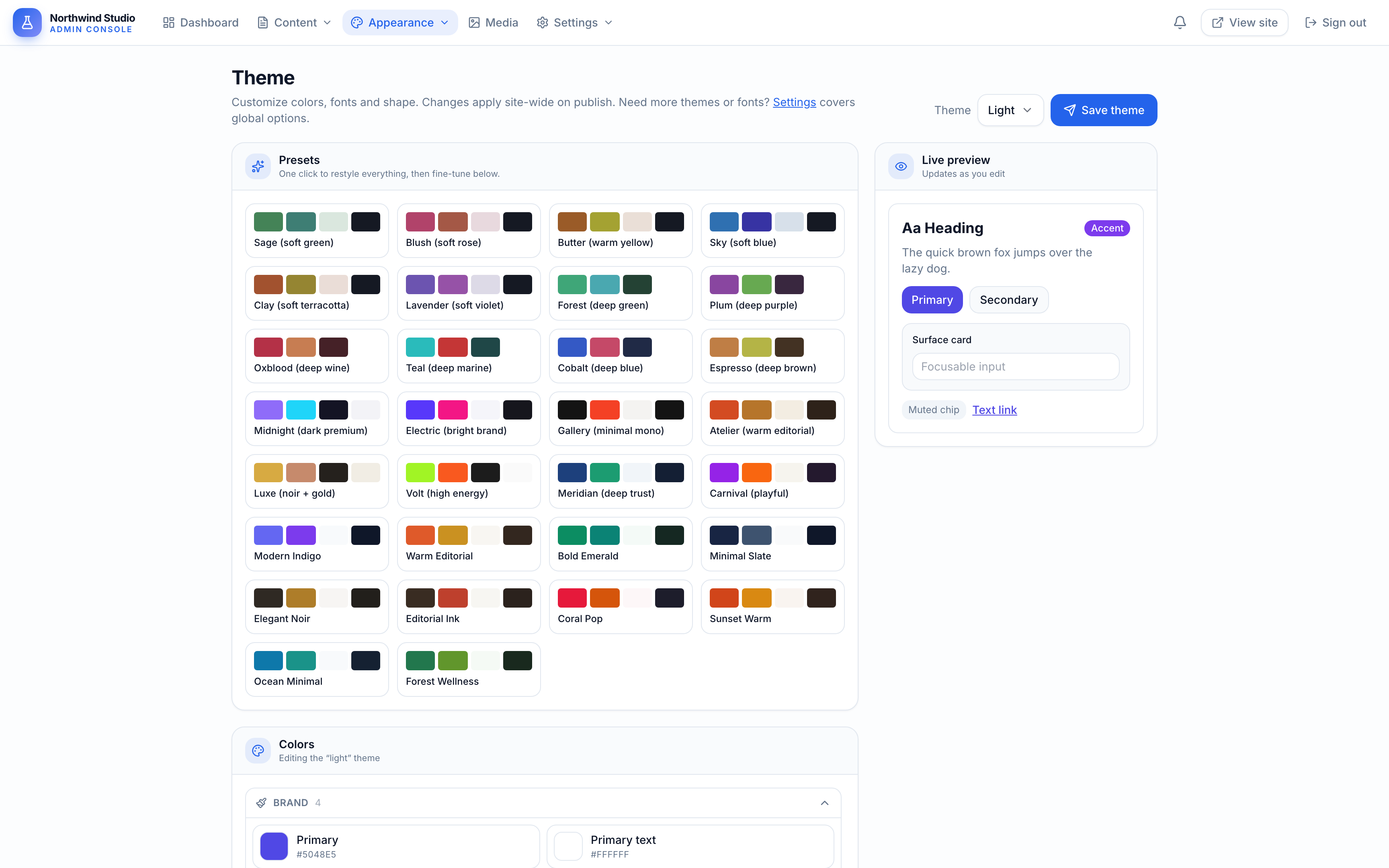Apply the Cobalt (deep blue) preset
The image size is (1389, 868).
pos(621,356)
